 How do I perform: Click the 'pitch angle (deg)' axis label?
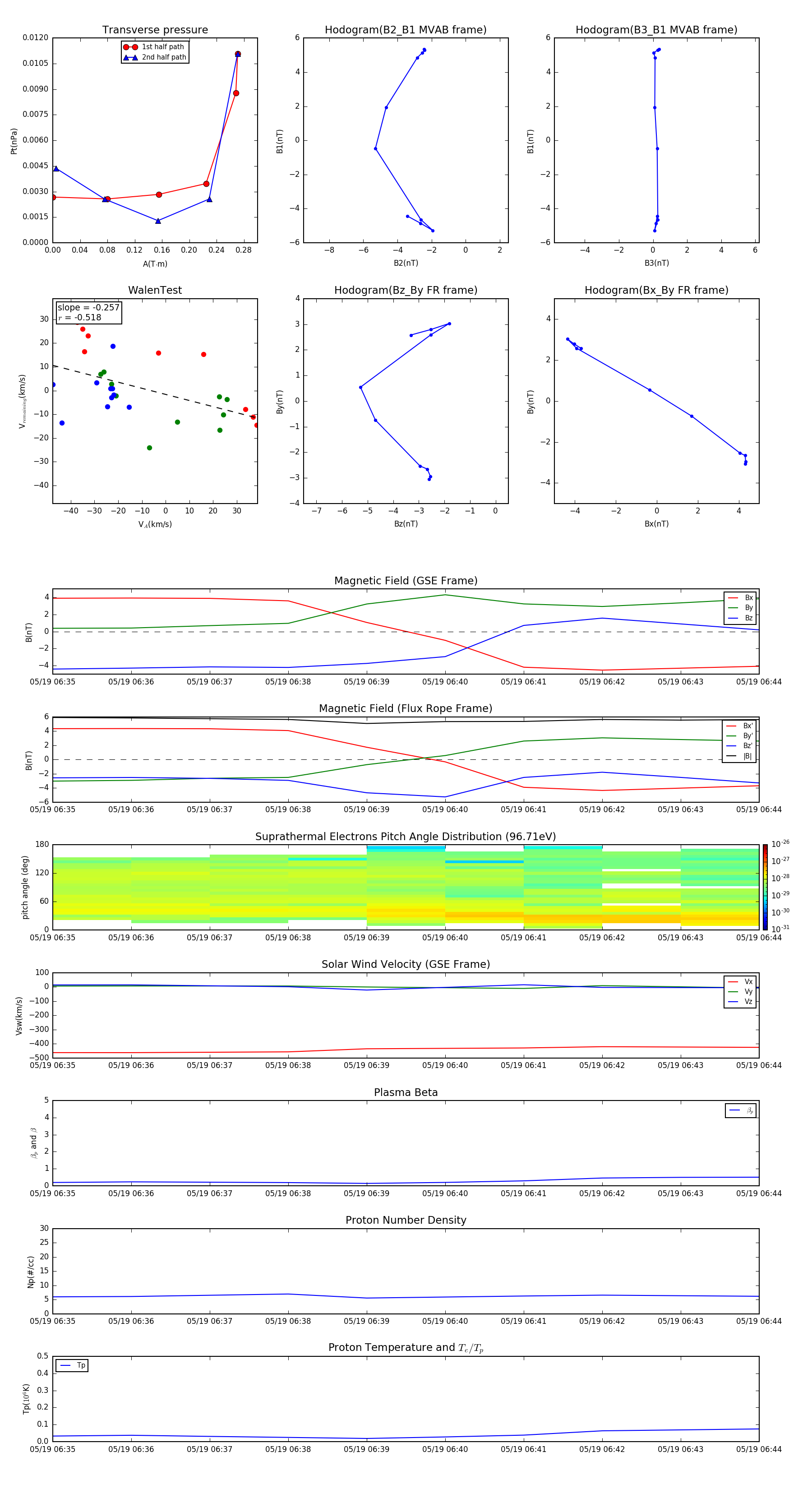tap(25, 887)
